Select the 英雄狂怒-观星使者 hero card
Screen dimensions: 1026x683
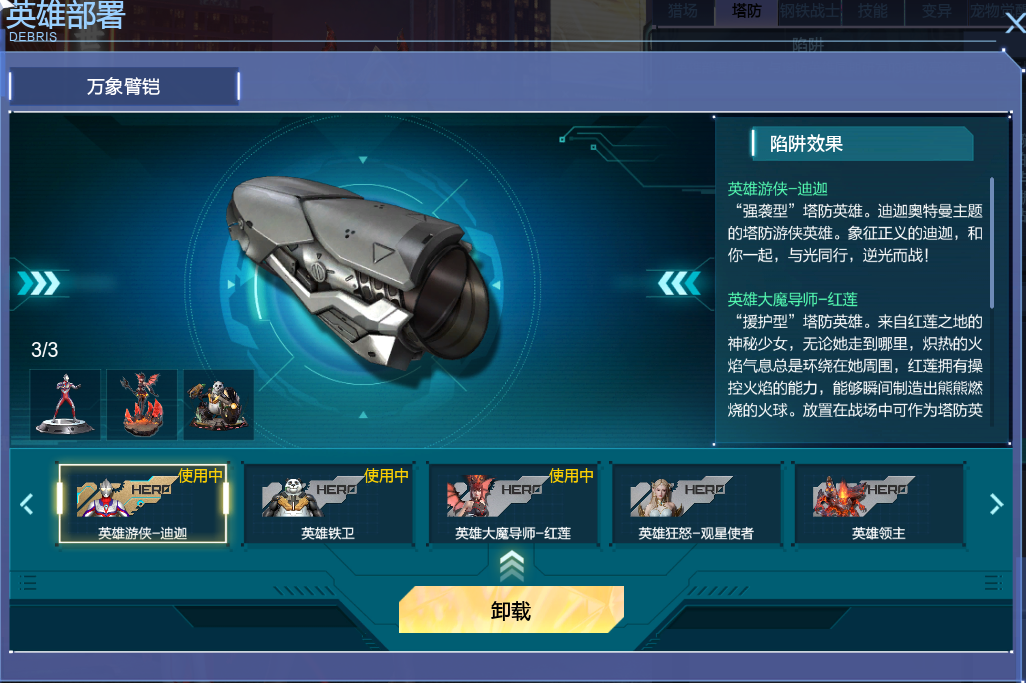696,504
